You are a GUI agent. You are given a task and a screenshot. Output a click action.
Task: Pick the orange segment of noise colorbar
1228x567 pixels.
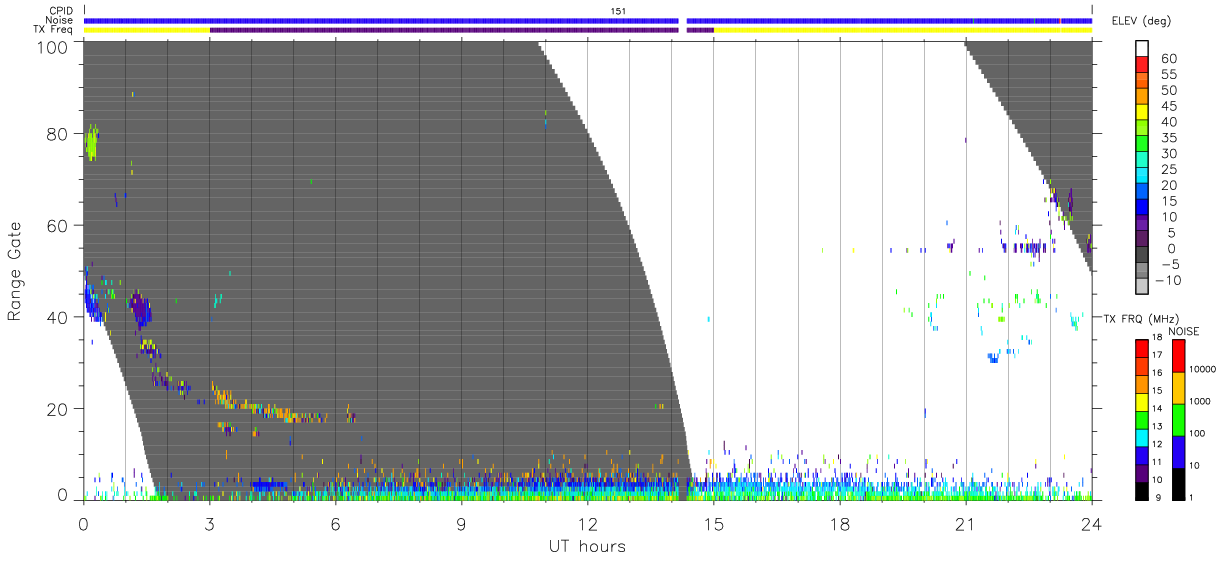[1179, 388]
